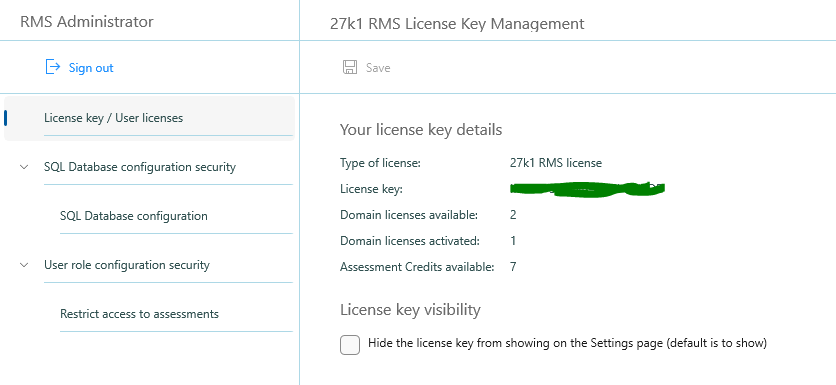Collapse SQL Database configuration security section
This screenshot has width=836, height=385.
[24, 167]
